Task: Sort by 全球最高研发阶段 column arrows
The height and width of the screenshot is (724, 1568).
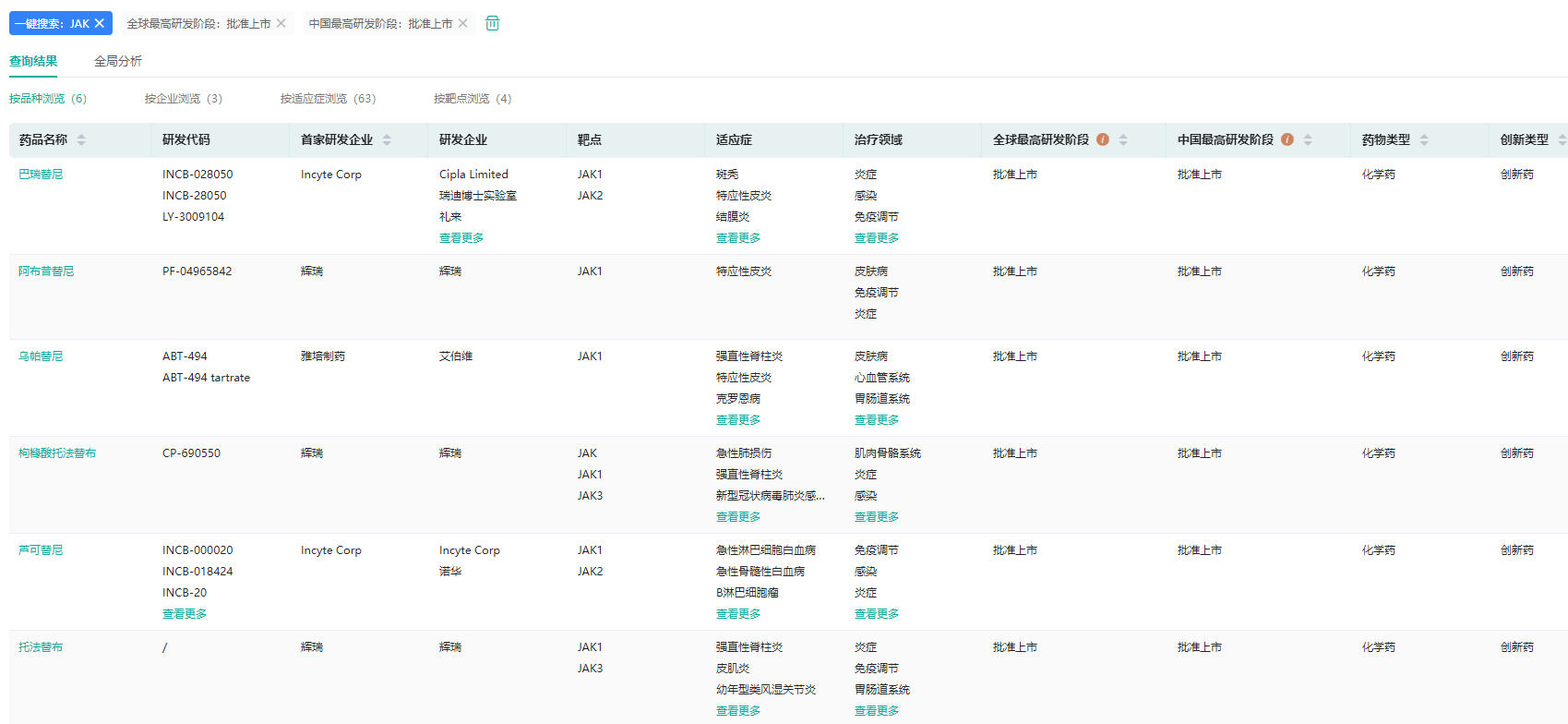Action: pos(1123,139)
